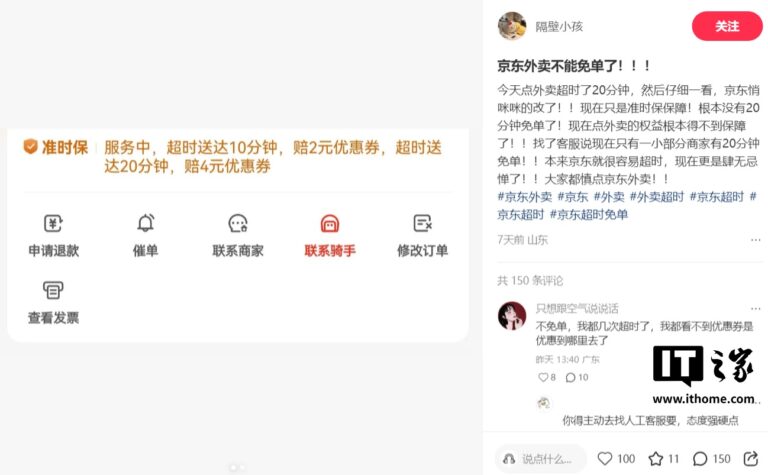Open 联系商家 chat icon
This screenshot has height=475, width=768.
pos(238,223)
